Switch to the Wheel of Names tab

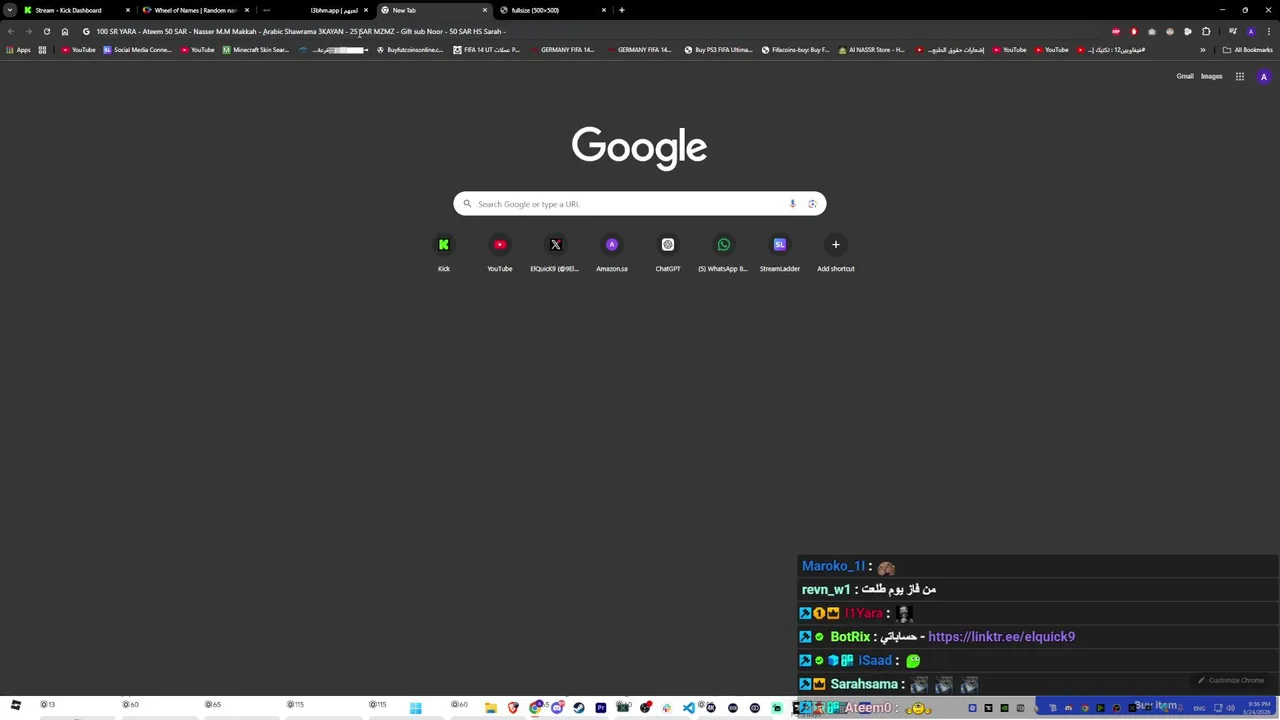pyautogui.click(x=195, y=10)
